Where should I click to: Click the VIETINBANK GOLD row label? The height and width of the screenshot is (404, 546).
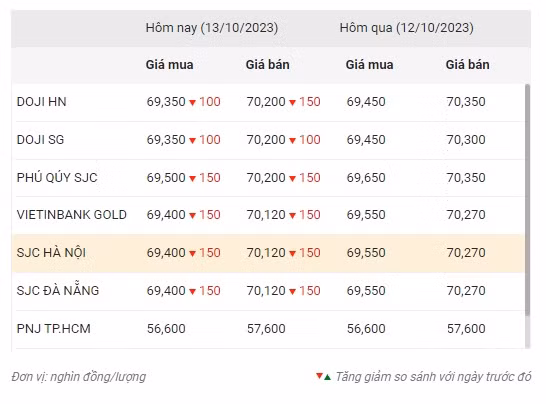[x=72, y=215]
